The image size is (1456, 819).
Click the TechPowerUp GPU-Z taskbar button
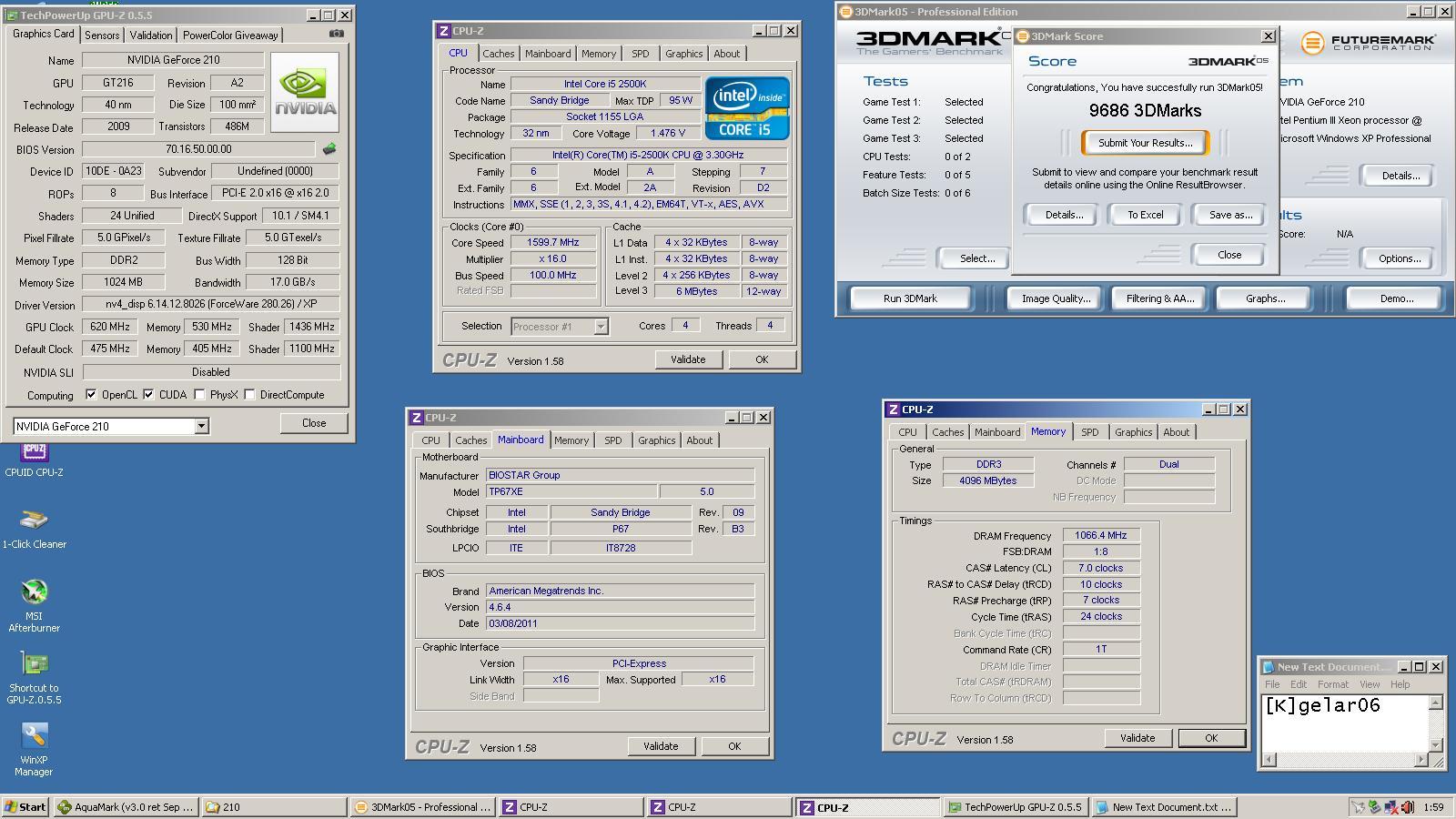tap(1016, 807)
